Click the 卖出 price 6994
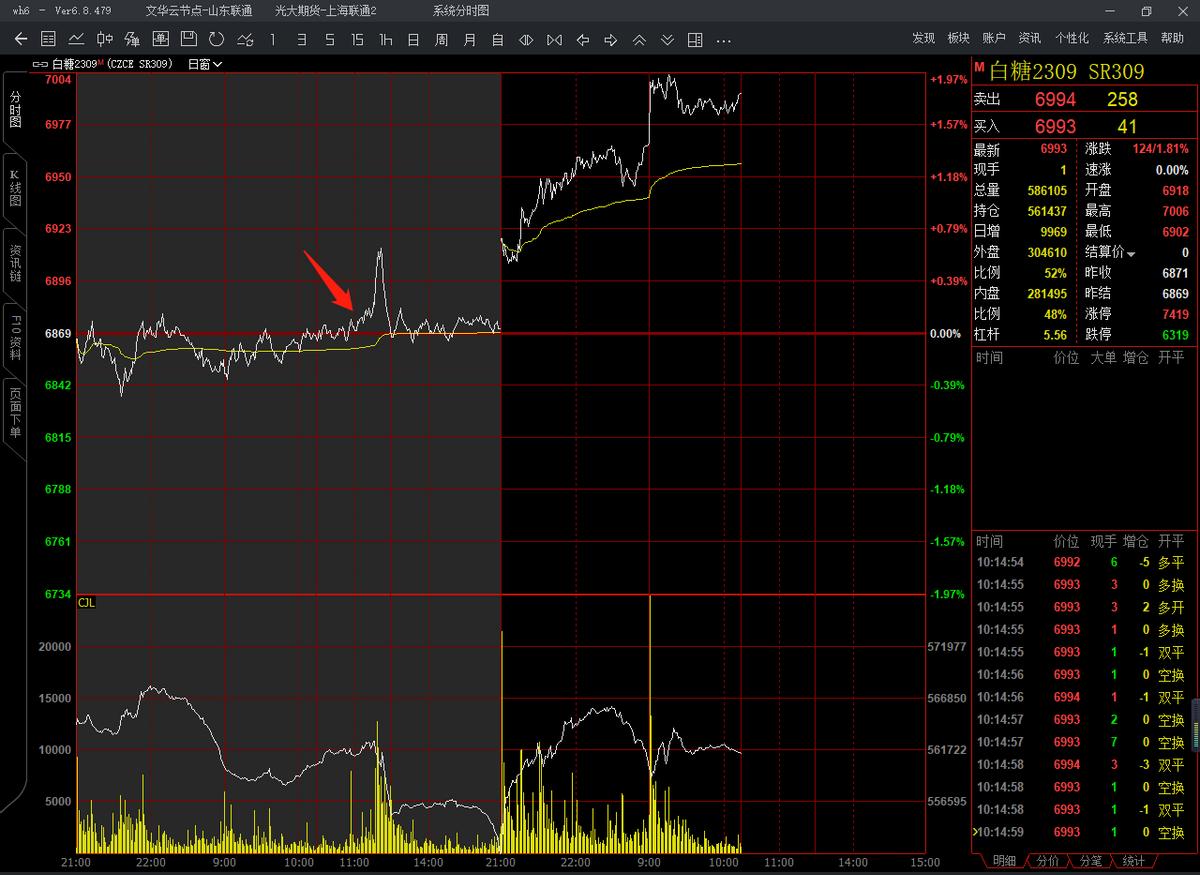This screenshot has height=875, width=1200. point(1055,99)
